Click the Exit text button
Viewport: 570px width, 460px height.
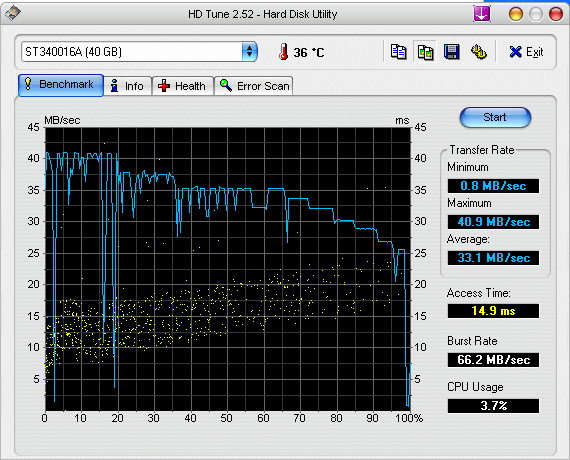pos(535,52)
